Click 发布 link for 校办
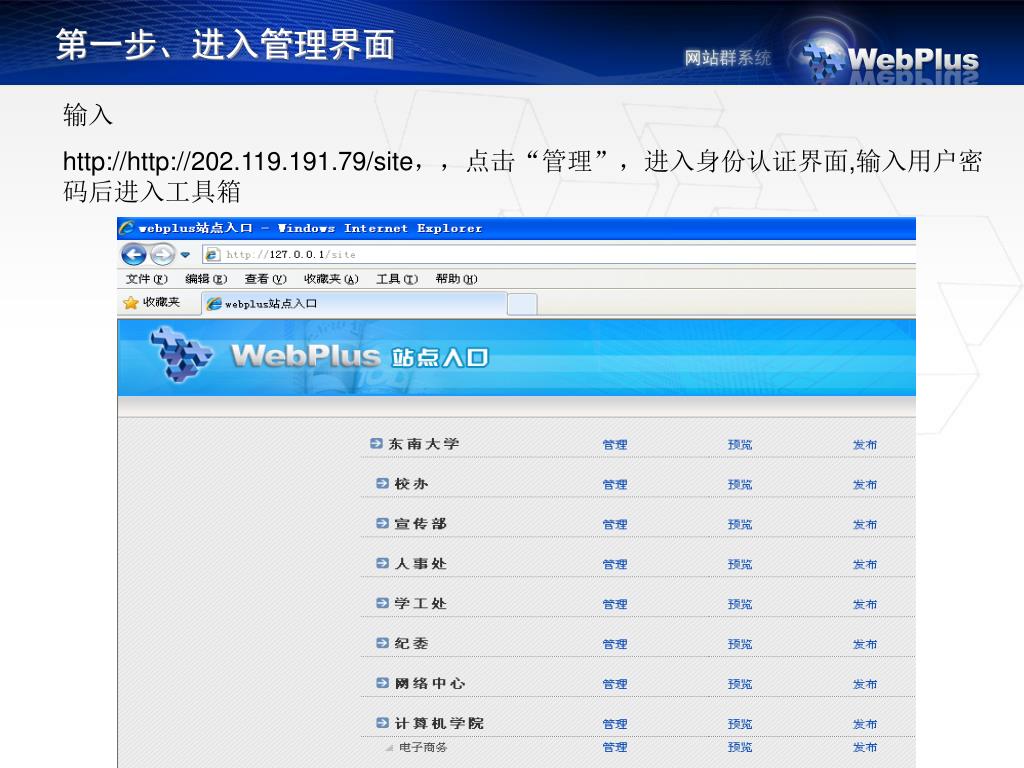Screen dimensions: 1024x768 865,485
